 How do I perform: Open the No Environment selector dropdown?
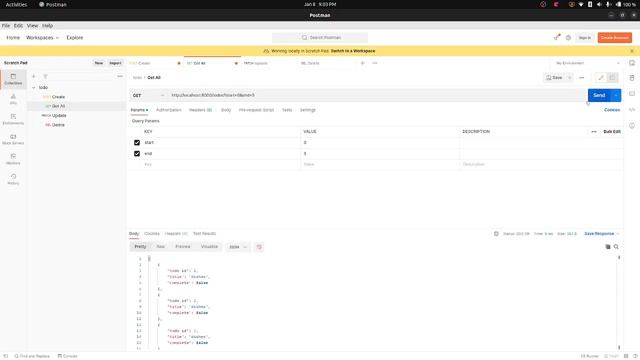click(587, 63)
